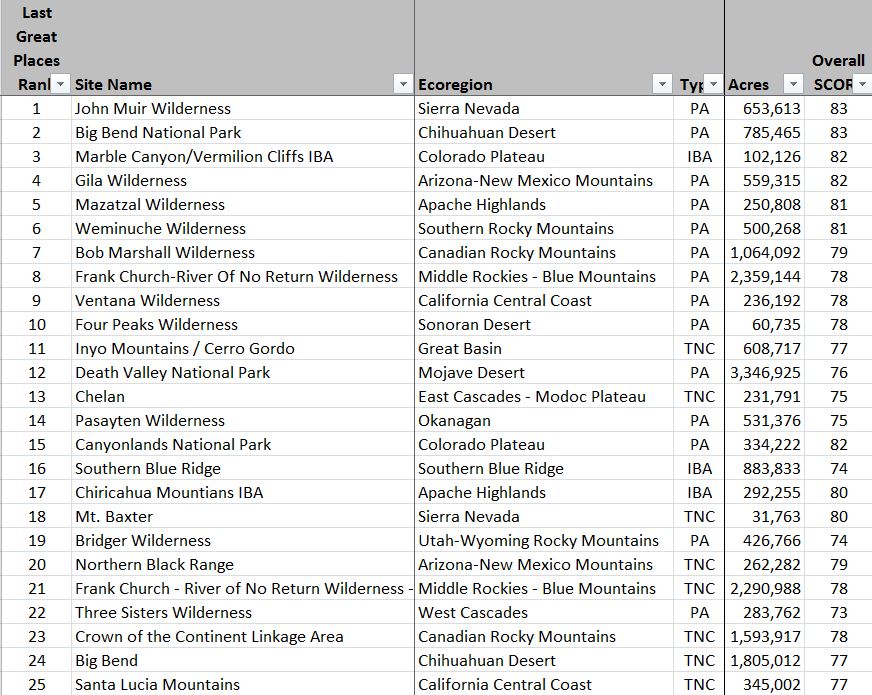Select Crown of the Continent Linkage Area
The width and height of the screenshot is (872, 695).
point(242,637)
